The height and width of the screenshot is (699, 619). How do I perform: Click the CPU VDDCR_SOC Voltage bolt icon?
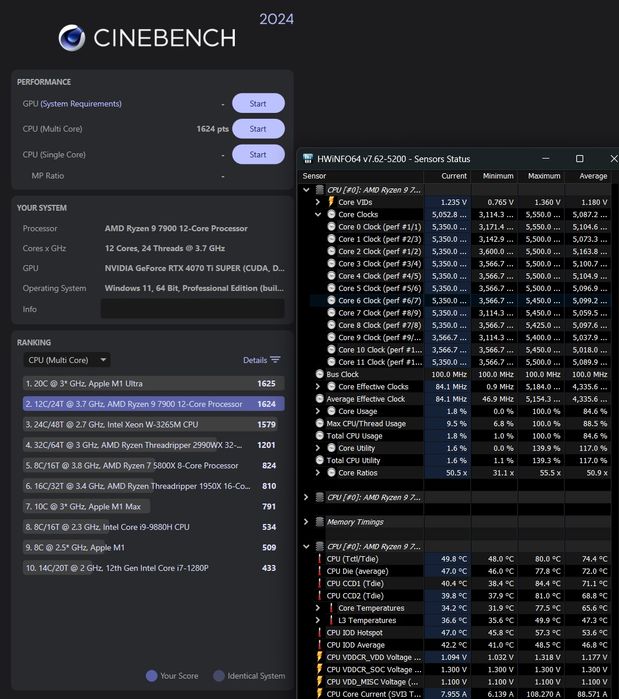(x=320, y=669)
